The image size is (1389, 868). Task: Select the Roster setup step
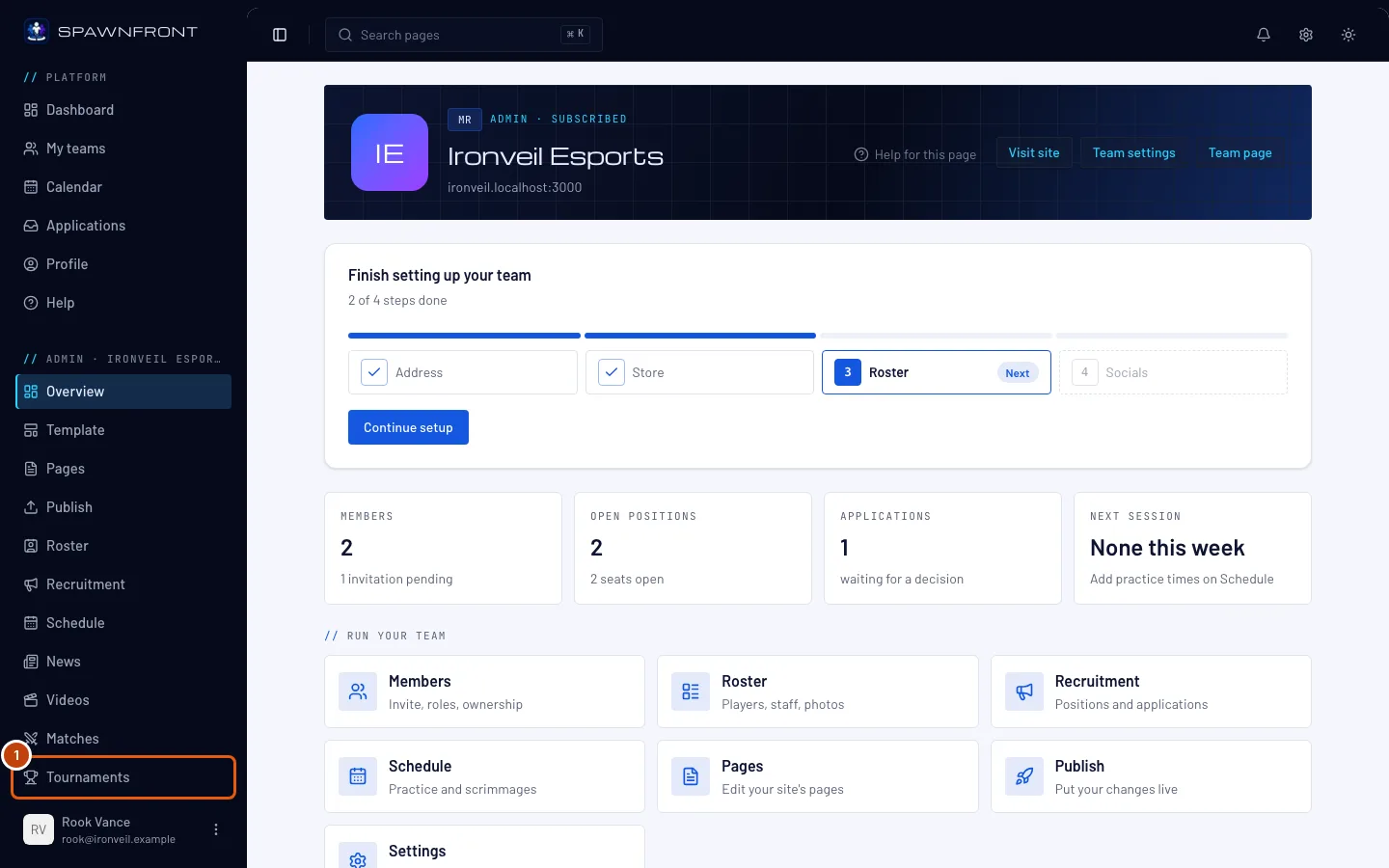937,372
